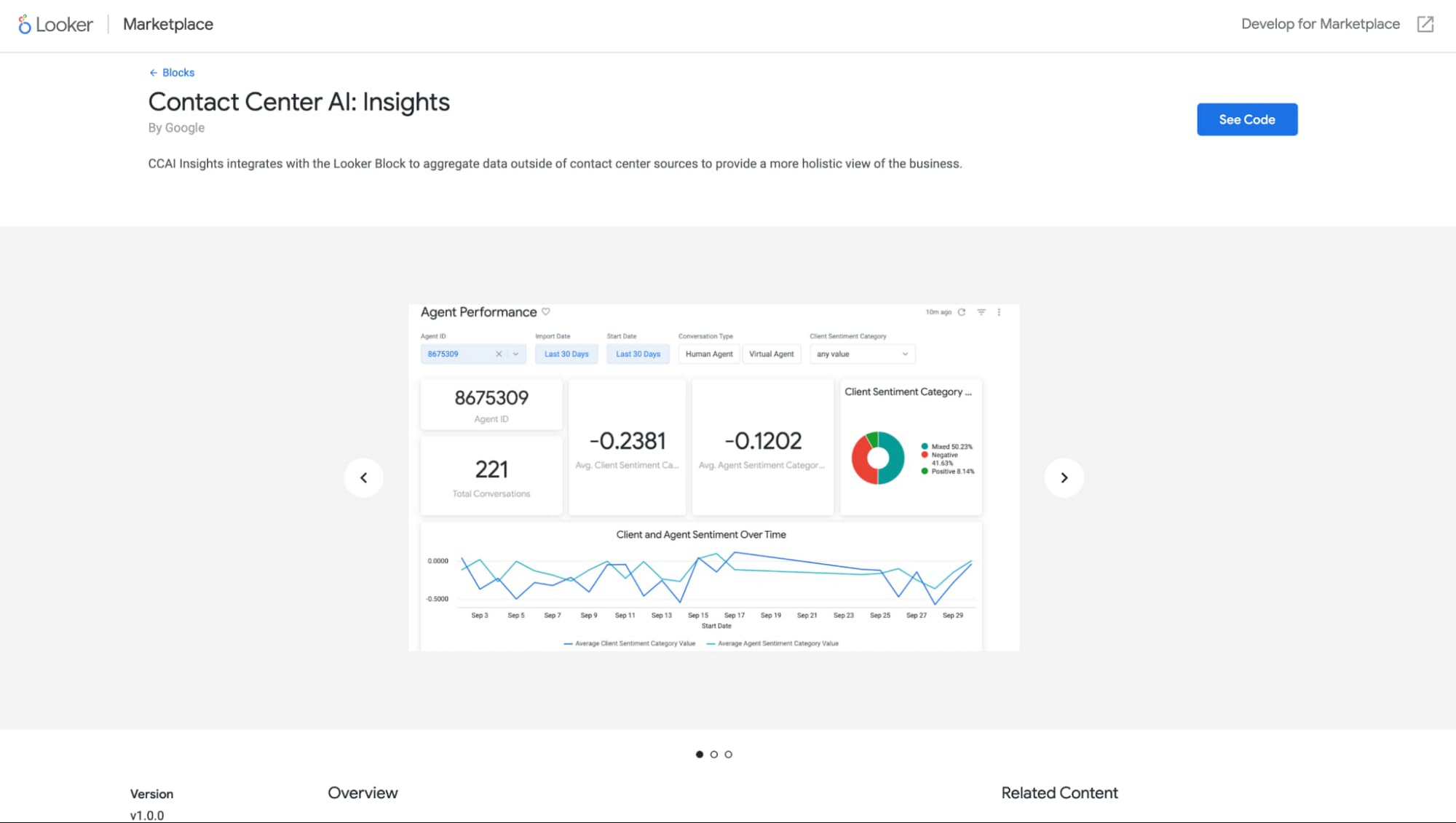Select the third carousel dot

[728, 755]
